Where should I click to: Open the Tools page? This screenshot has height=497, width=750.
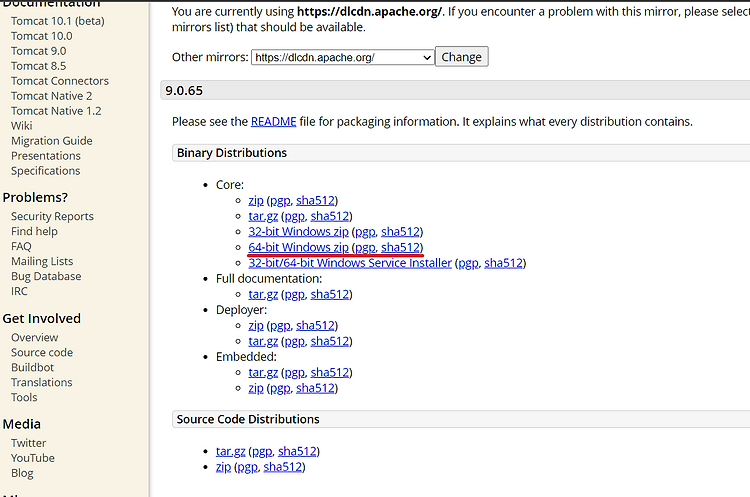pyautogui.click(x=24, y=398)
